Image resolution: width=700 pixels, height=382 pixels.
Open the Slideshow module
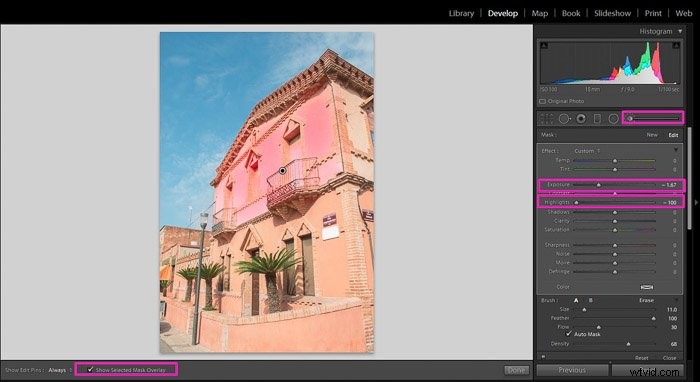(x=612, y=13)
